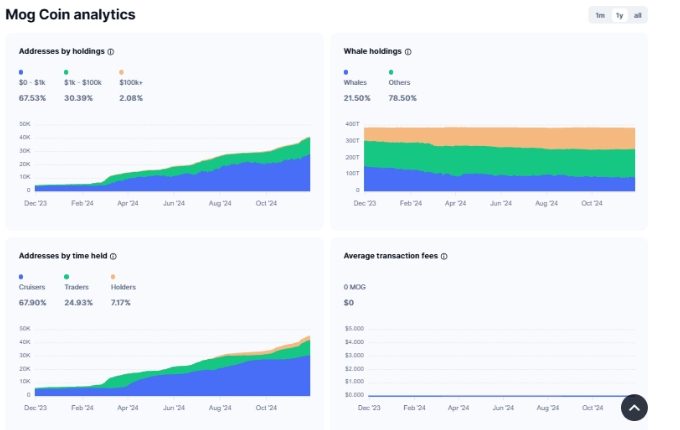680x430 pixels.
Task: Click the Whale holdings stacked chart
Action: click(500, 159)
